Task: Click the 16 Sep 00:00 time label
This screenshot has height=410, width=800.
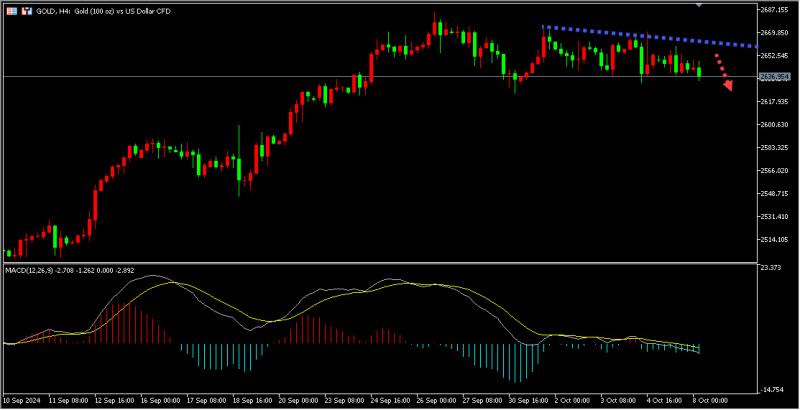Action: (161, 401)
